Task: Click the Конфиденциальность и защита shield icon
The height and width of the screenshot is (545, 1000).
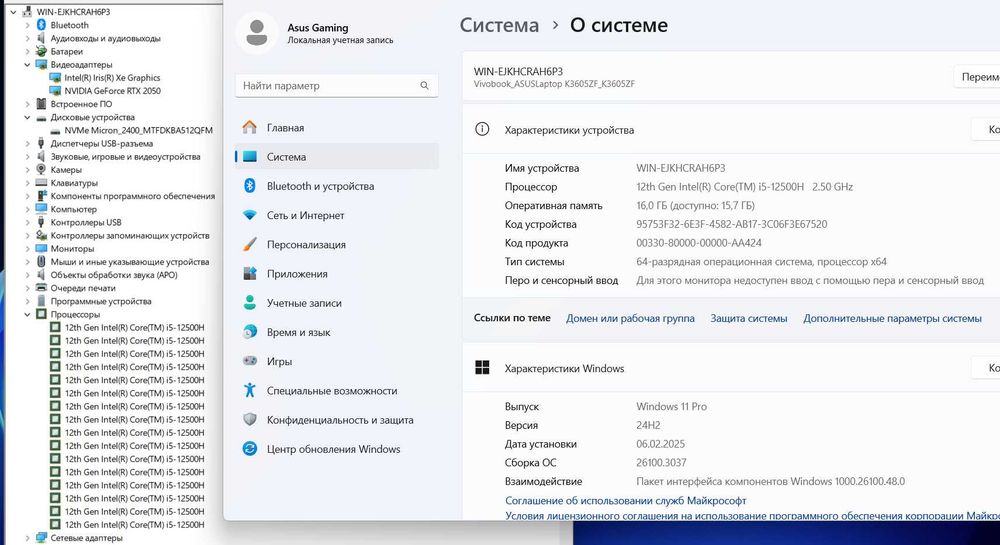Action: [250, 419]
